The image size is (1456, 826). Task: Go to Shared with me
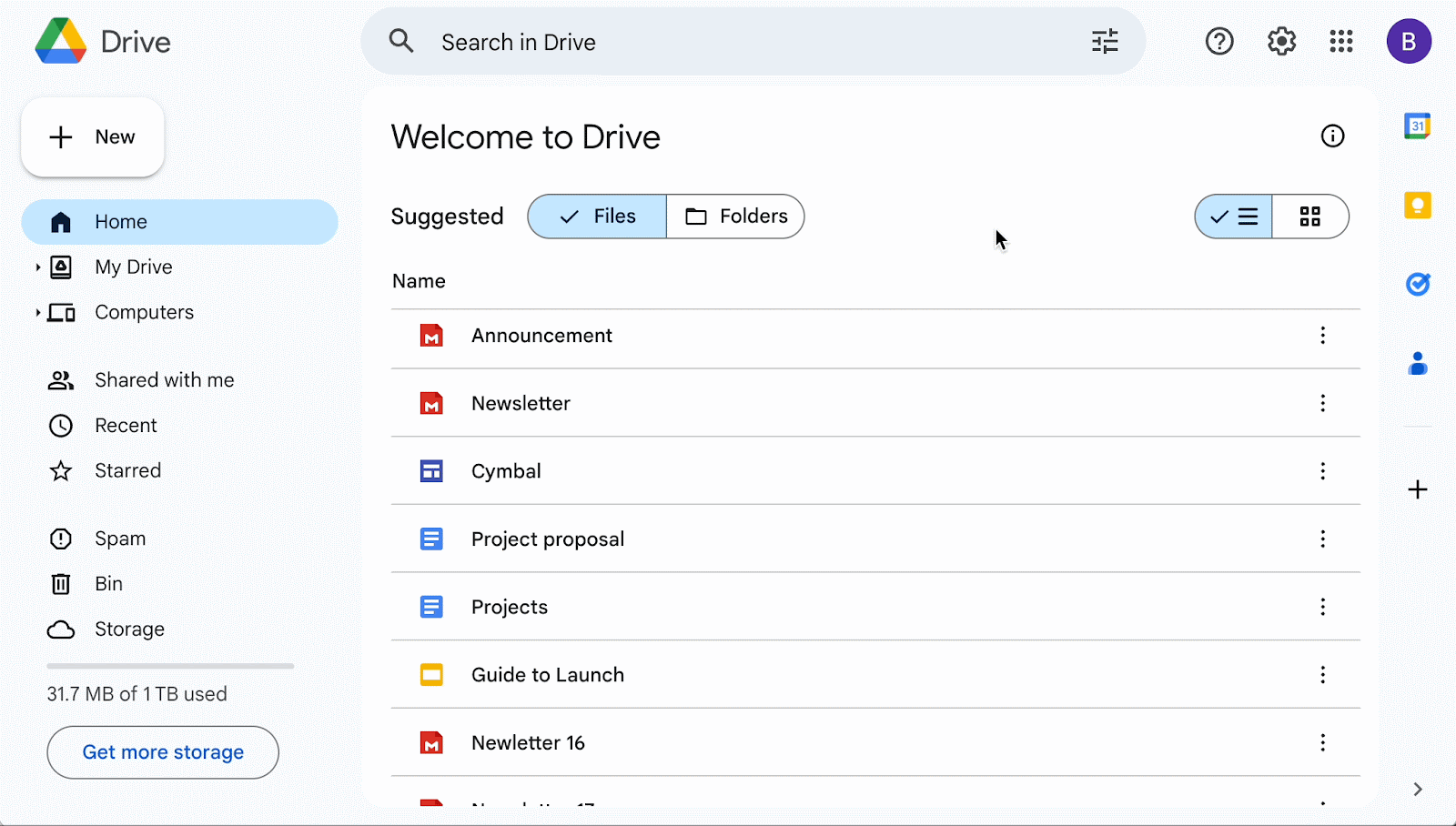(x=164, y=379)
